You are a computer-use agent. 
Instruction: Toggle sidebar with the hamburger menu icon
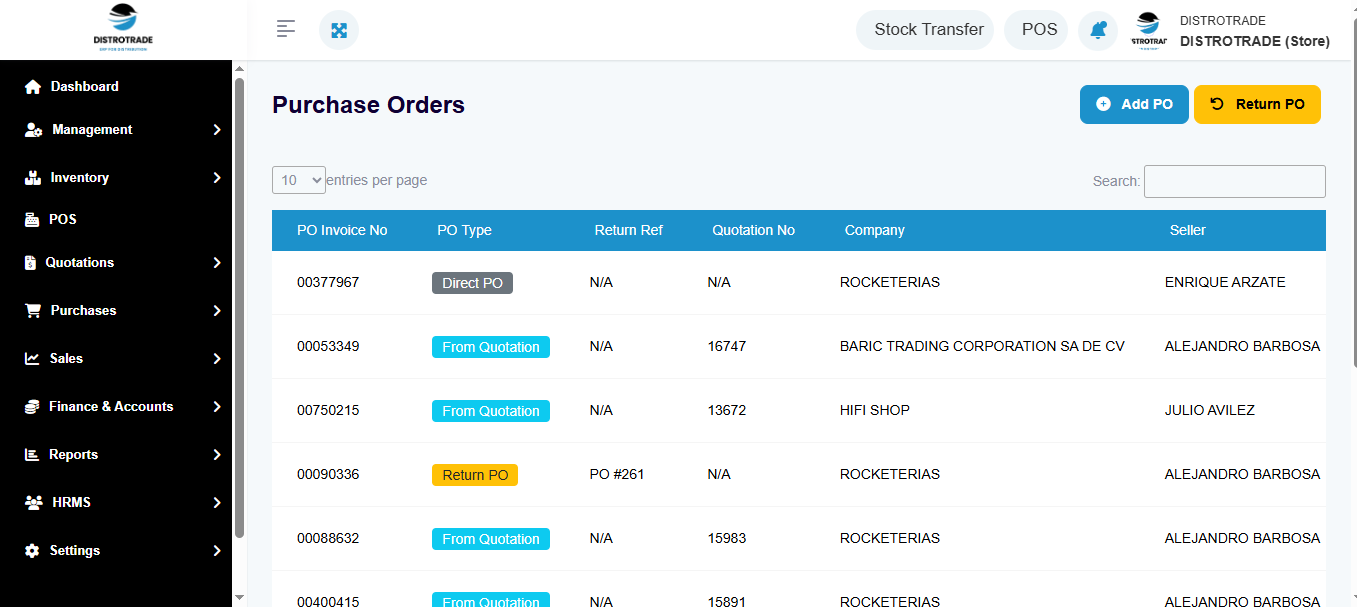coord(286,29)
